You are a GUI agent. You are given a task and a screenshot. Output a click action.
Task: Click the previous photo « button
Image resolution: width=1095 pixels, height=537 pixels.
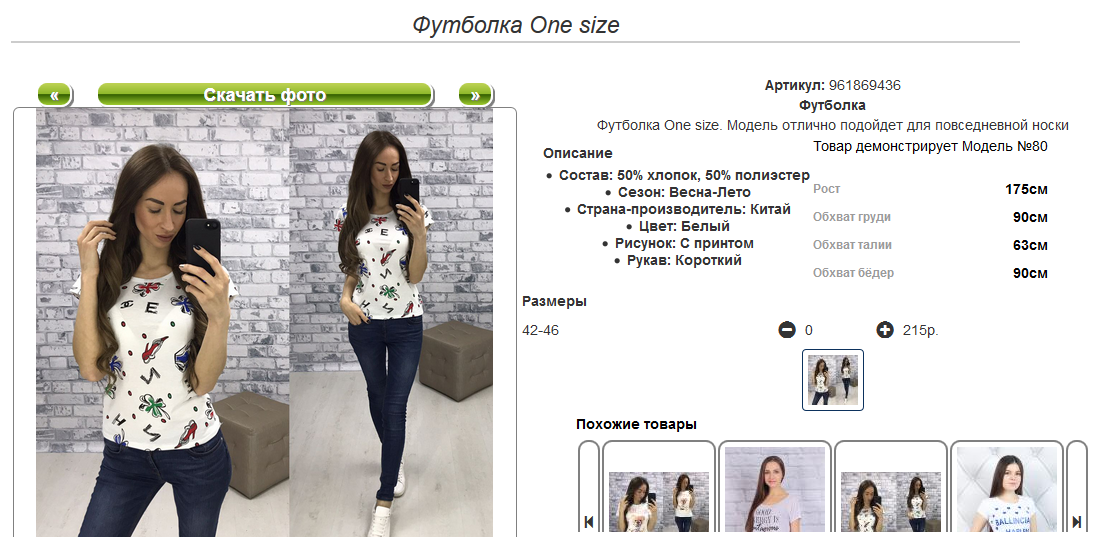[54, 95]
